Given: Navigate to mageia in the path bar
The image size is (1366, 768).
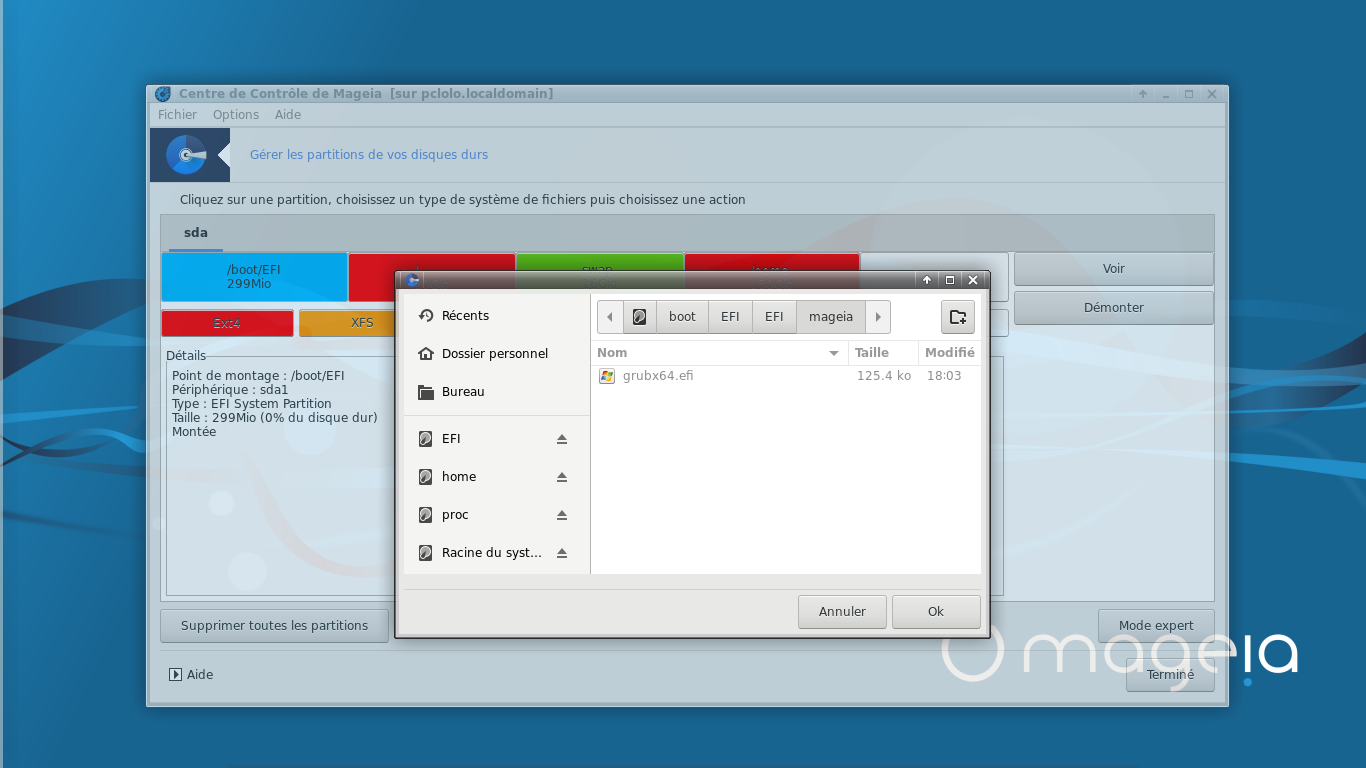Looking at the screenshot, I should point(831,317).
